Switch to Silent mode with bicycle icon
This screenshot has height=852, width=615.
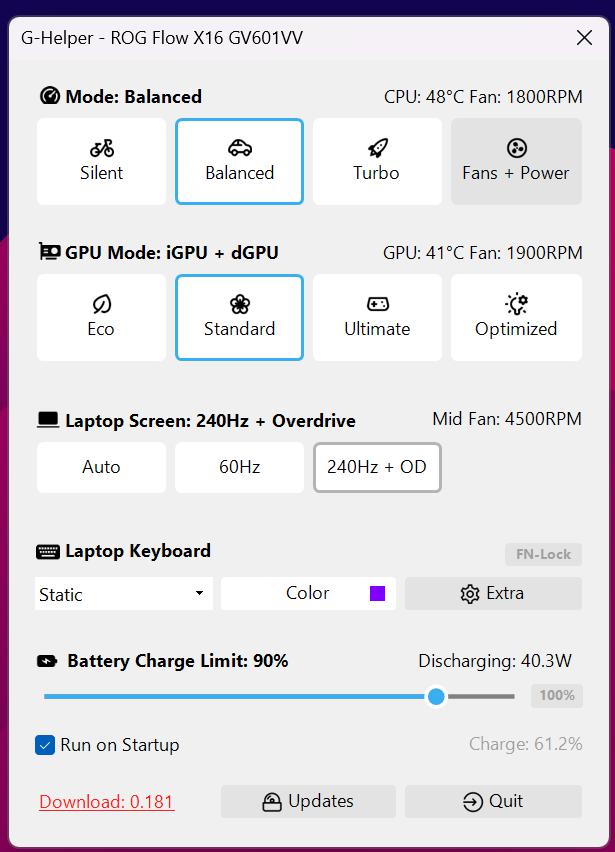tap(101, 161)
